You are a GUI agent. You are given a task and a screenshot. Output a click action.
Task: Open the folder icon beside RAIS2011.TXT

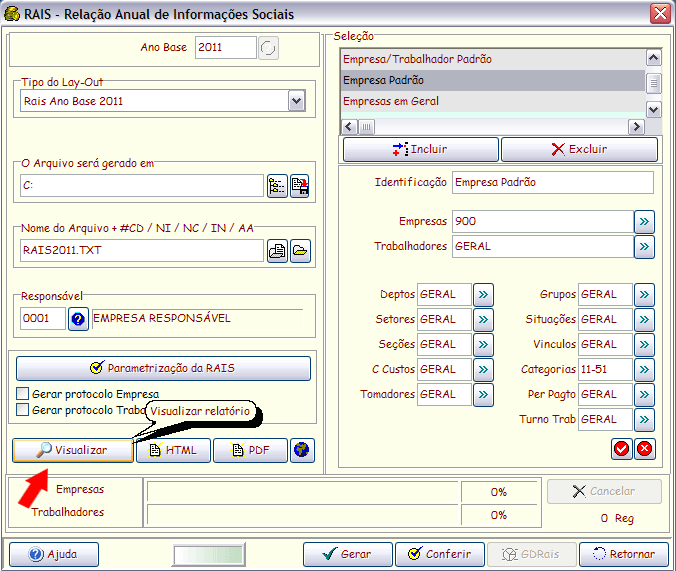point(300,251)
